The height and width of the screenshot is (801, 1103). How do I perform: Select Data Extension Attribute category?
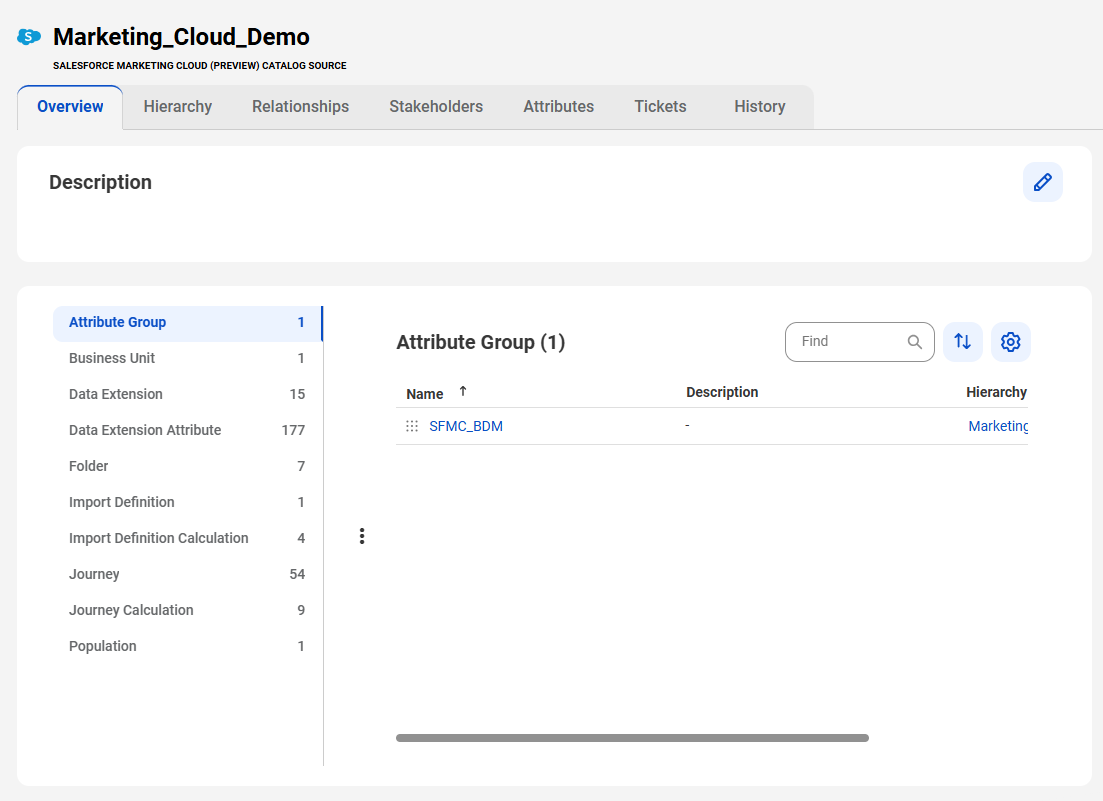pos(187,430)
